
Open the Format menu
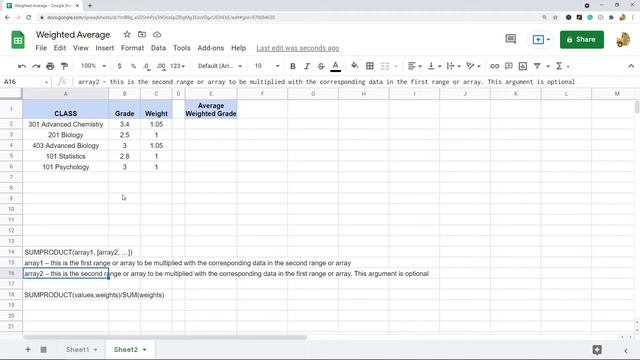click(x=133, y=48)
